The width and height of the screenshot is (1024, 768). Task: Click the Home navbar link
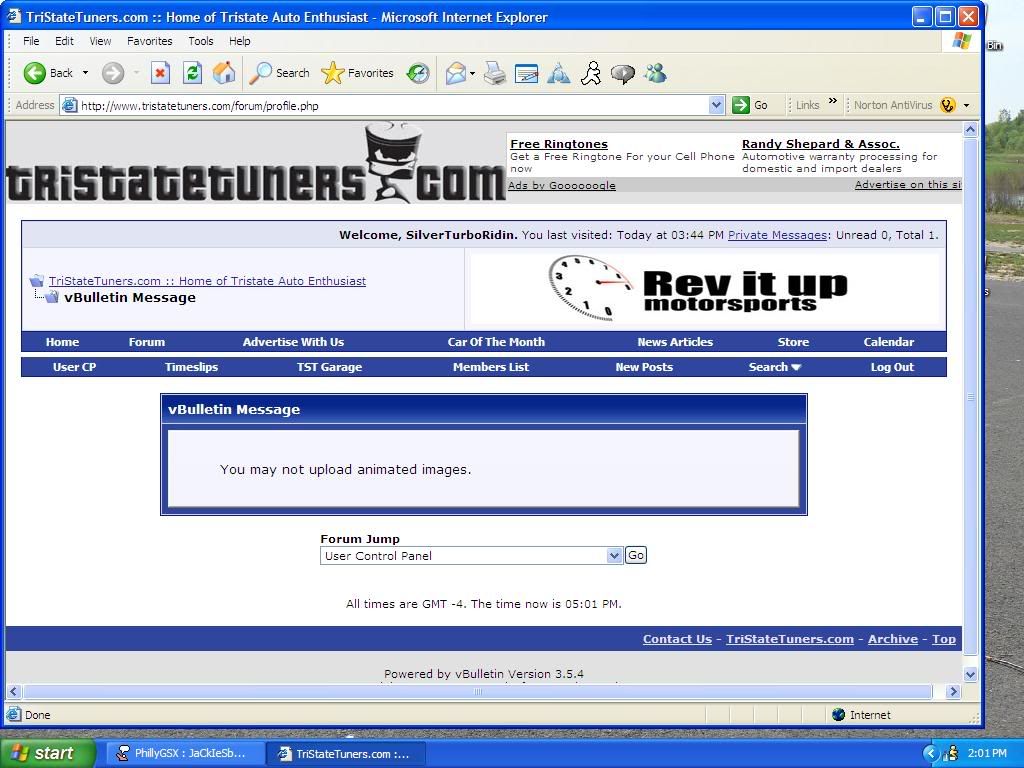coord(62,342)
